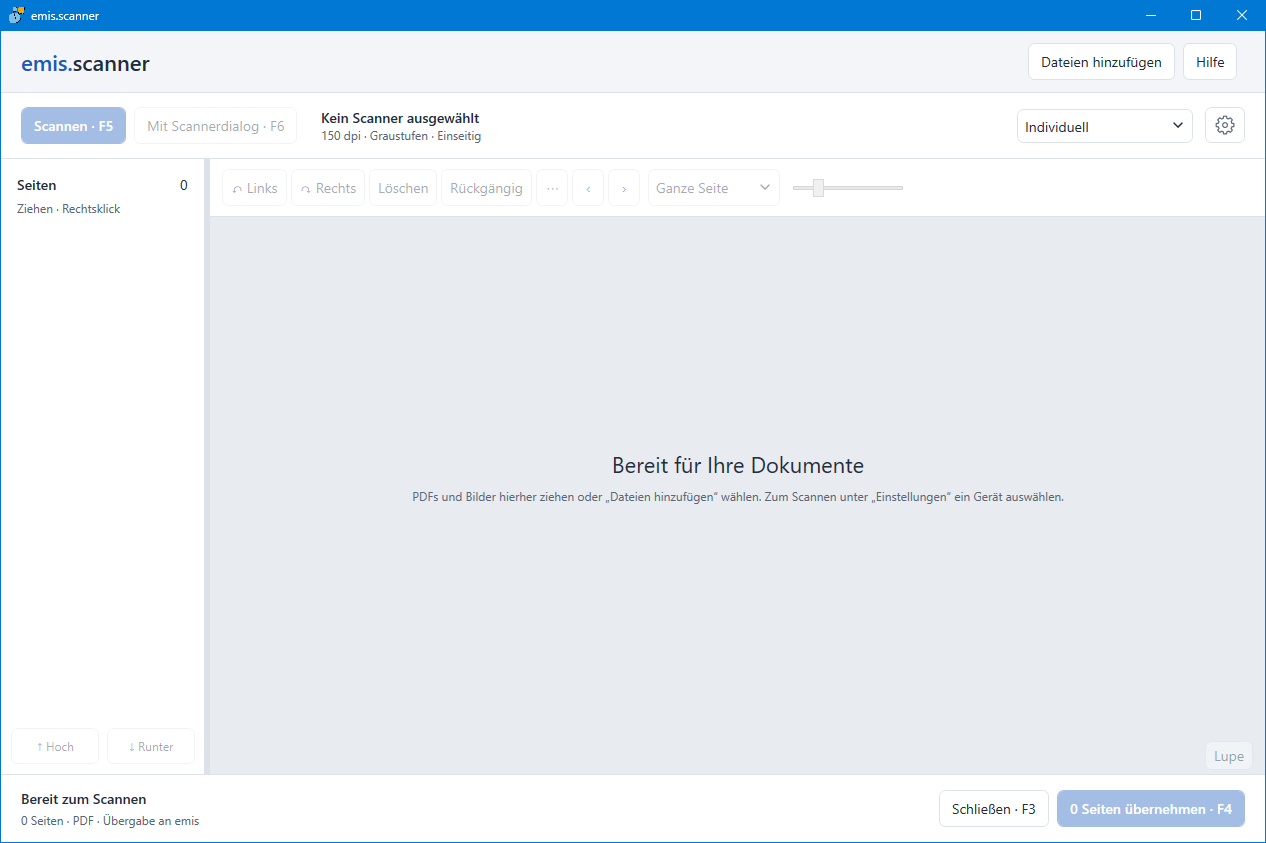Open the more options ellipsis button
This screenshot has height=843, width=1266.
point(552,188)
